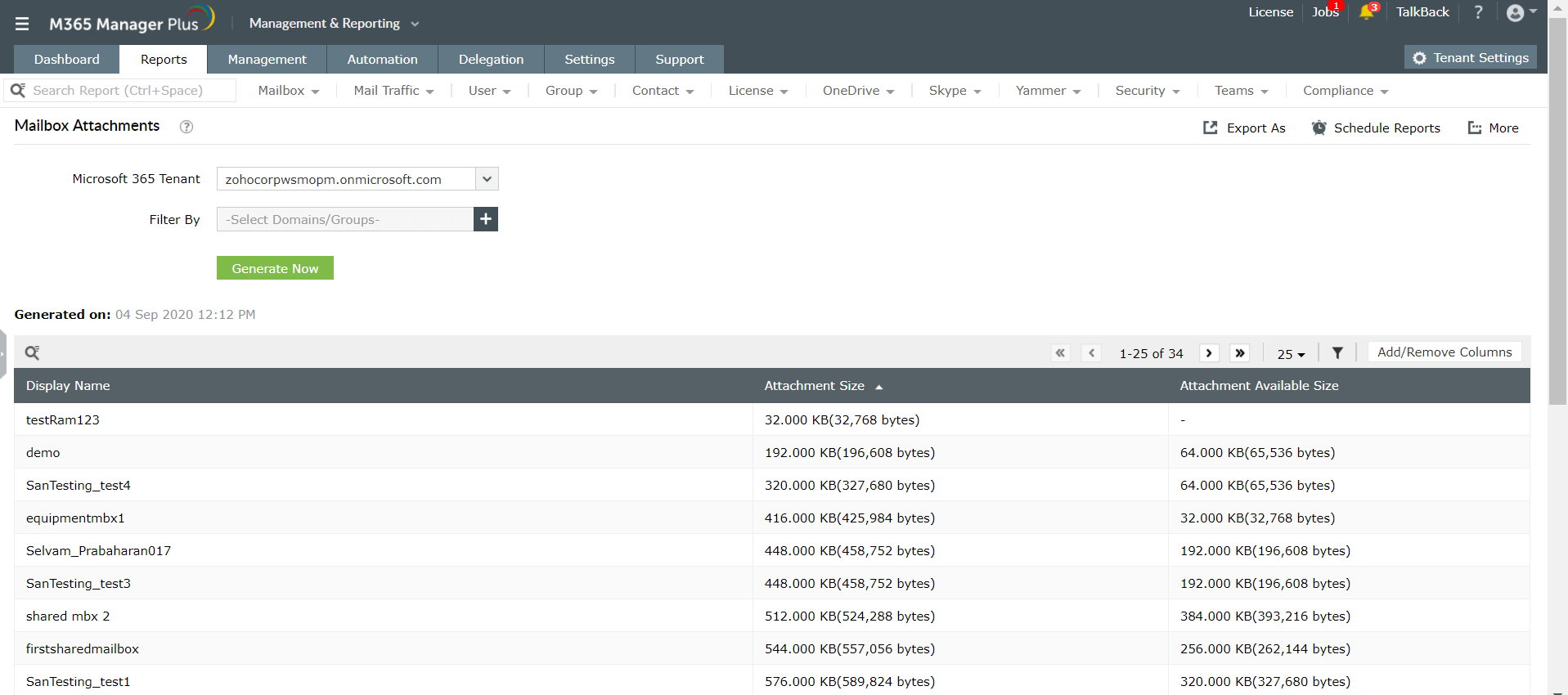Open the hamburger navigation menu
Screen dimensions: 1568x695
(22, 24)
